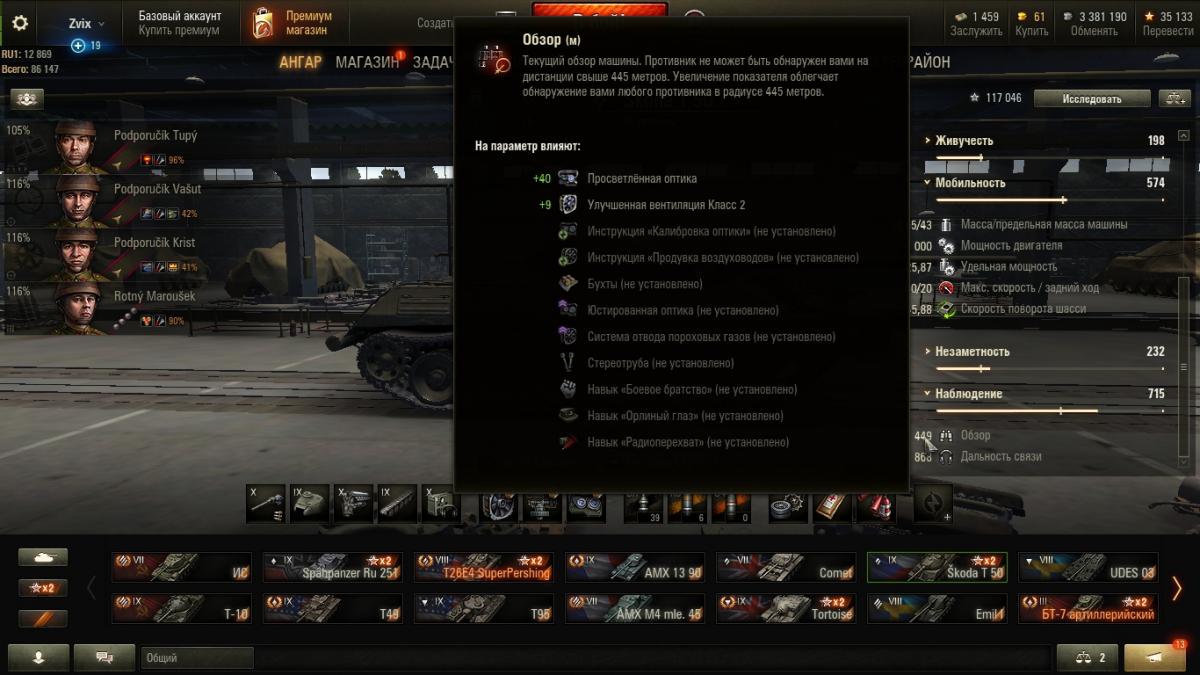
Task: Open the settings gear menu
Action: click(x=20, y=23)
